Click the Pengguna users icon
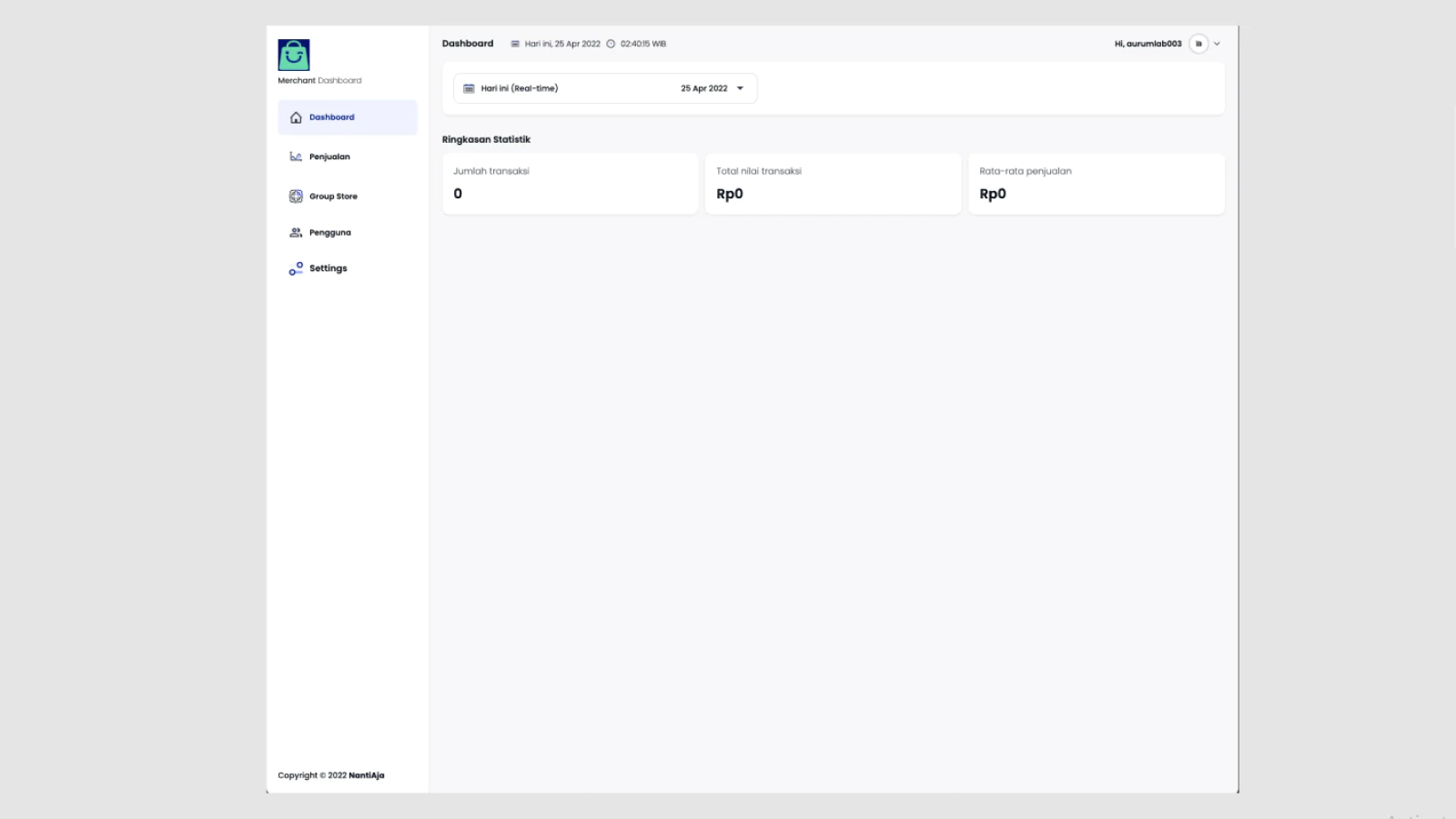 click(x=296, y=233)
